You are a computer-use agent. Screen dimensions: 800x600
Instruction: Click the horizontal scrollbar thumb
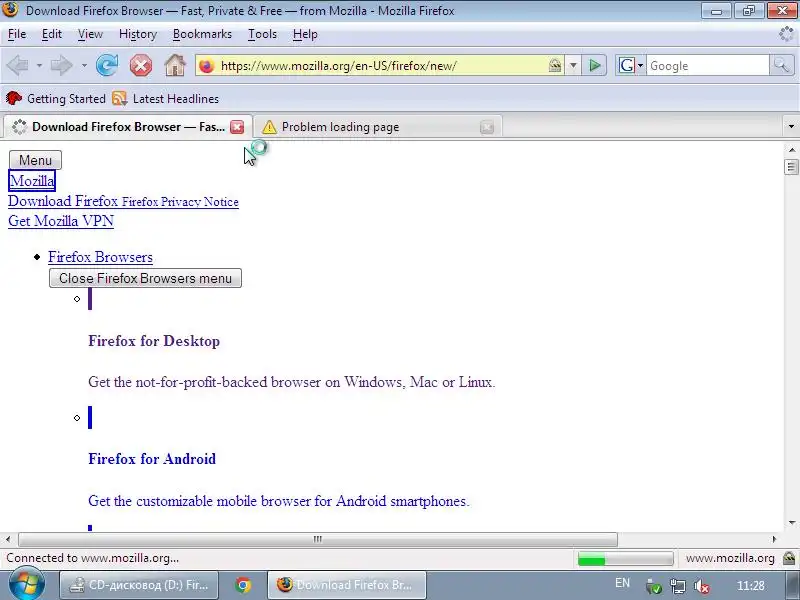[x=318, y=539]
